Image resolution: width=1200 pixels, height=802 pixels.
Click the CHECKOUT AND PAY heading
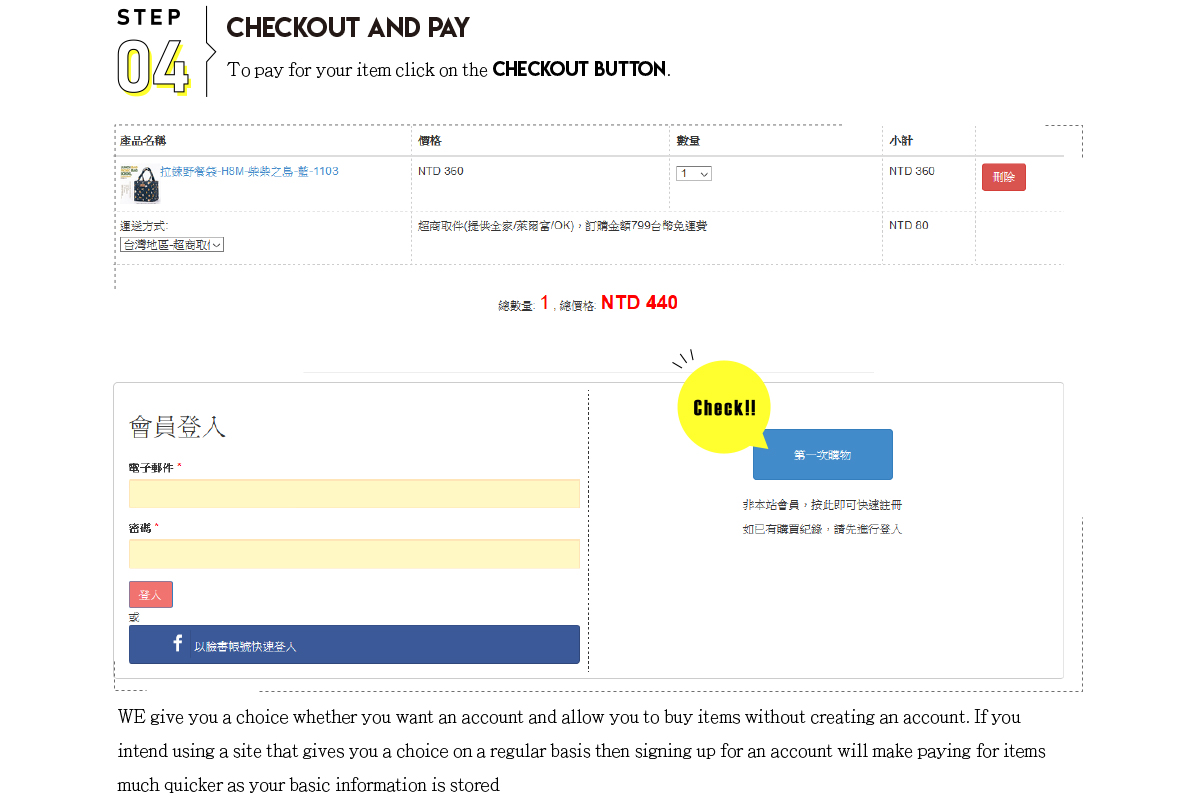tap(348, 28)
